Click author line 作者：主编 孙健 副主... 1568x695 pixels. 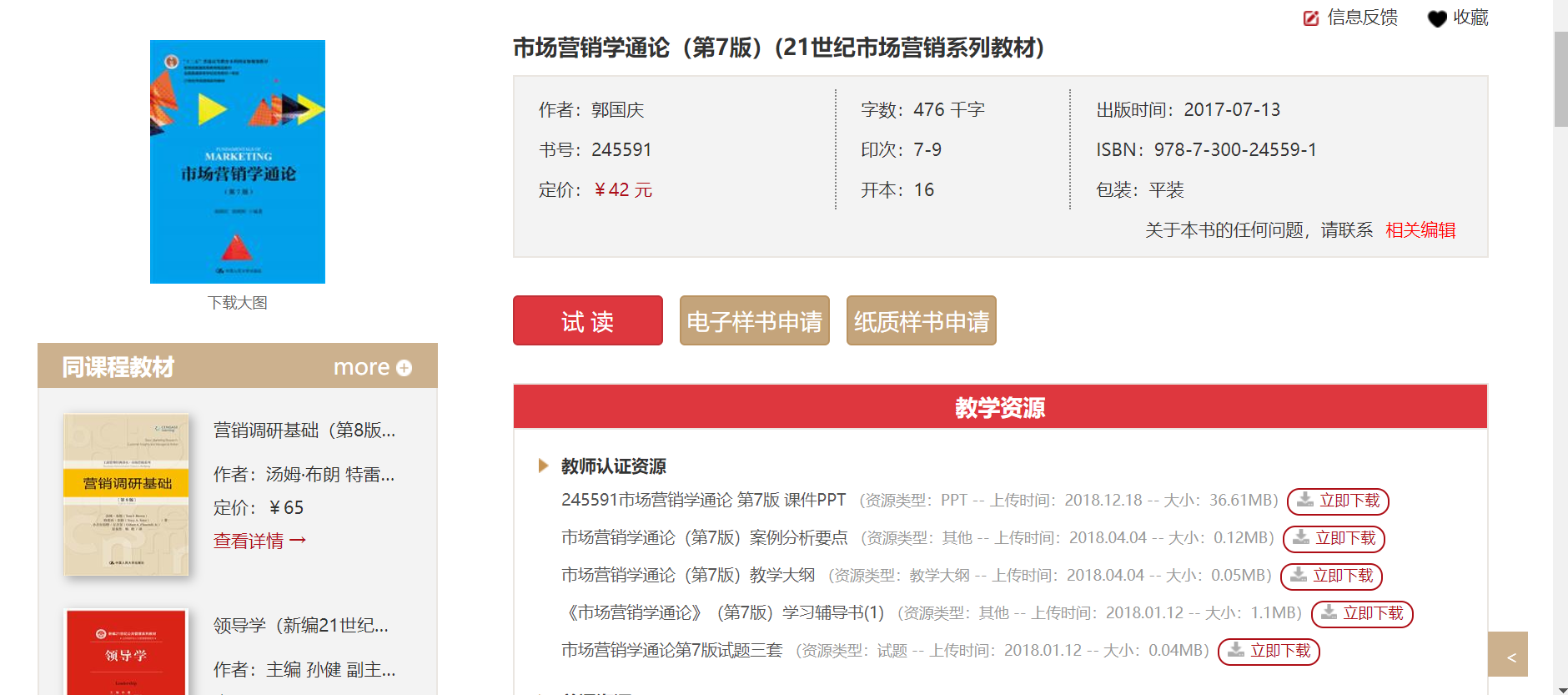(304, 669)
